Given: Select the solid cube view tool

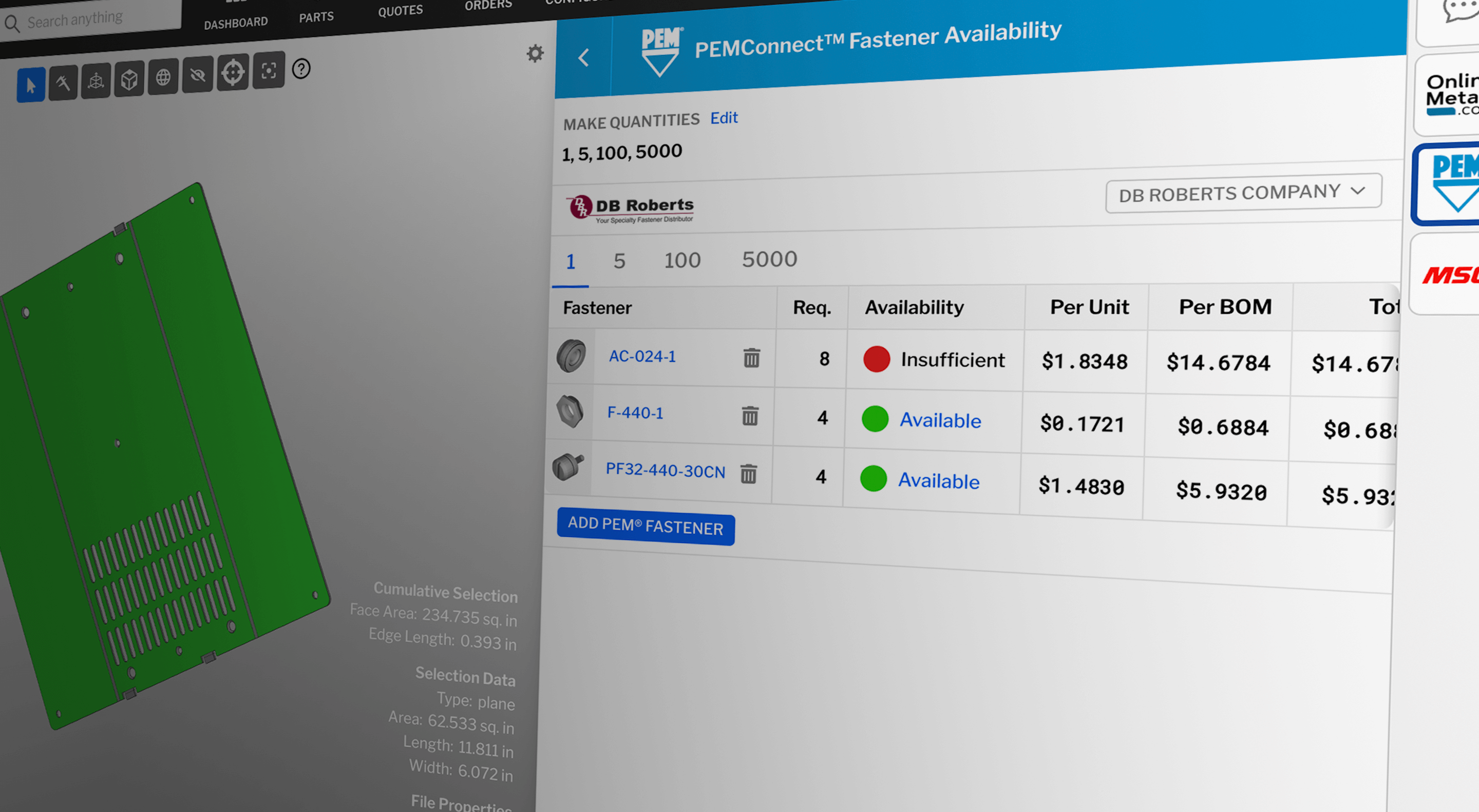Looking at the screenshot, I should point(128,79).
